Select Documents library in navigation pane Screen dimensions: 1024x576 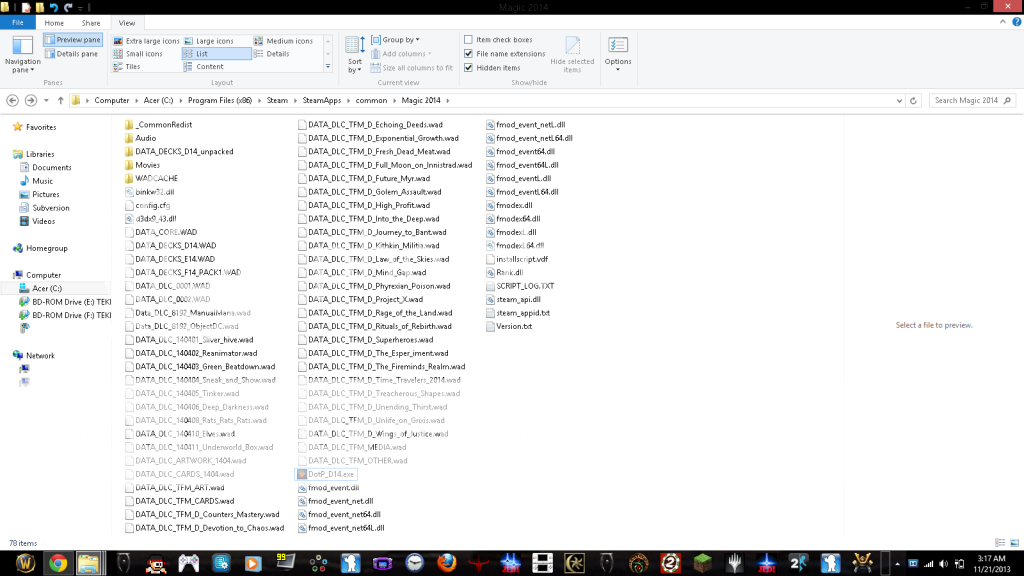[52, 168]
